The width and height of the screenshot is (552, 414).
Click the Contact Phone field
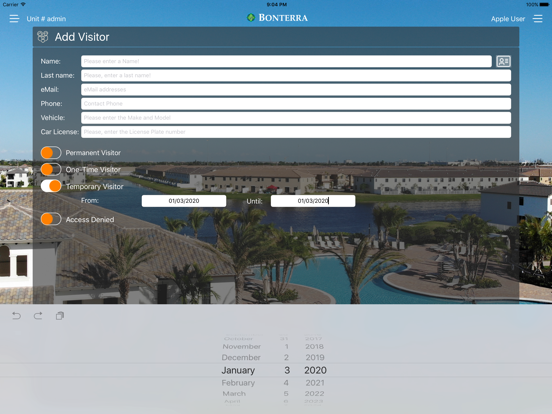point(296,104)
